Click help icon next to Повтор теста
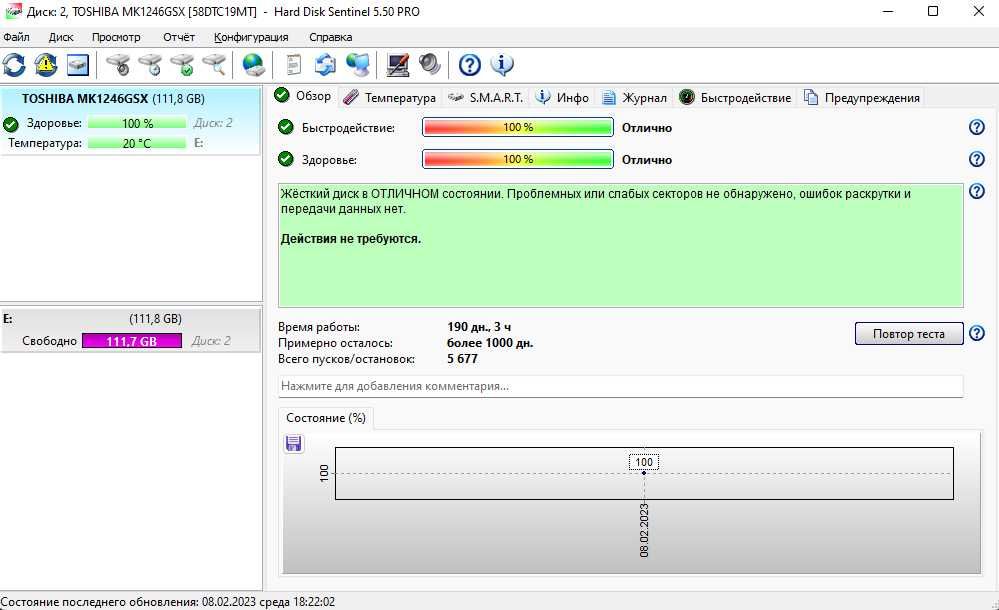This screenshot has width=999, height=610. tap(977, 333)
